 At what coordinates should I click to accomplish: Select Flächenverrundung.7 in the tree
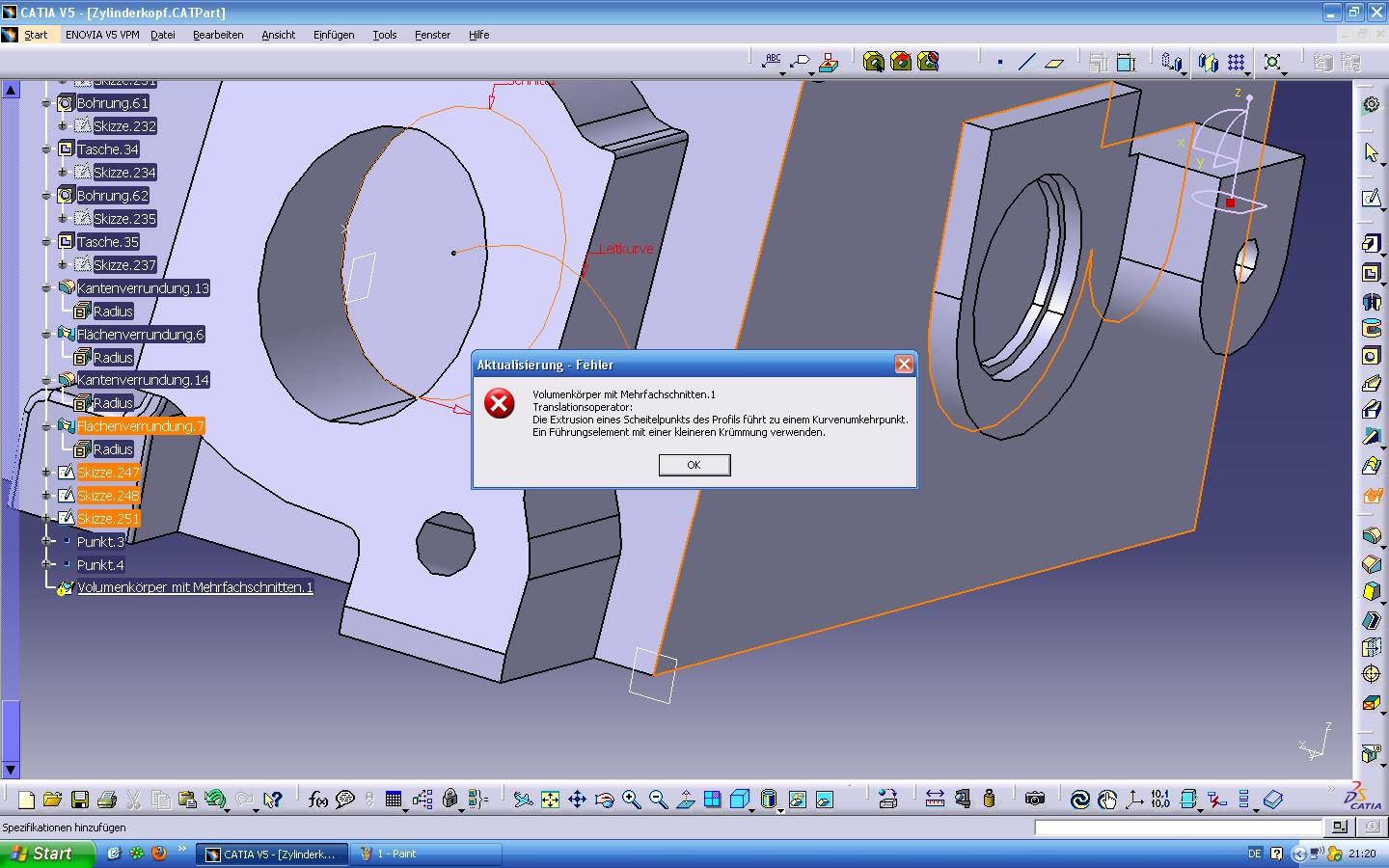pyautogui.click(x=140, y=426)
